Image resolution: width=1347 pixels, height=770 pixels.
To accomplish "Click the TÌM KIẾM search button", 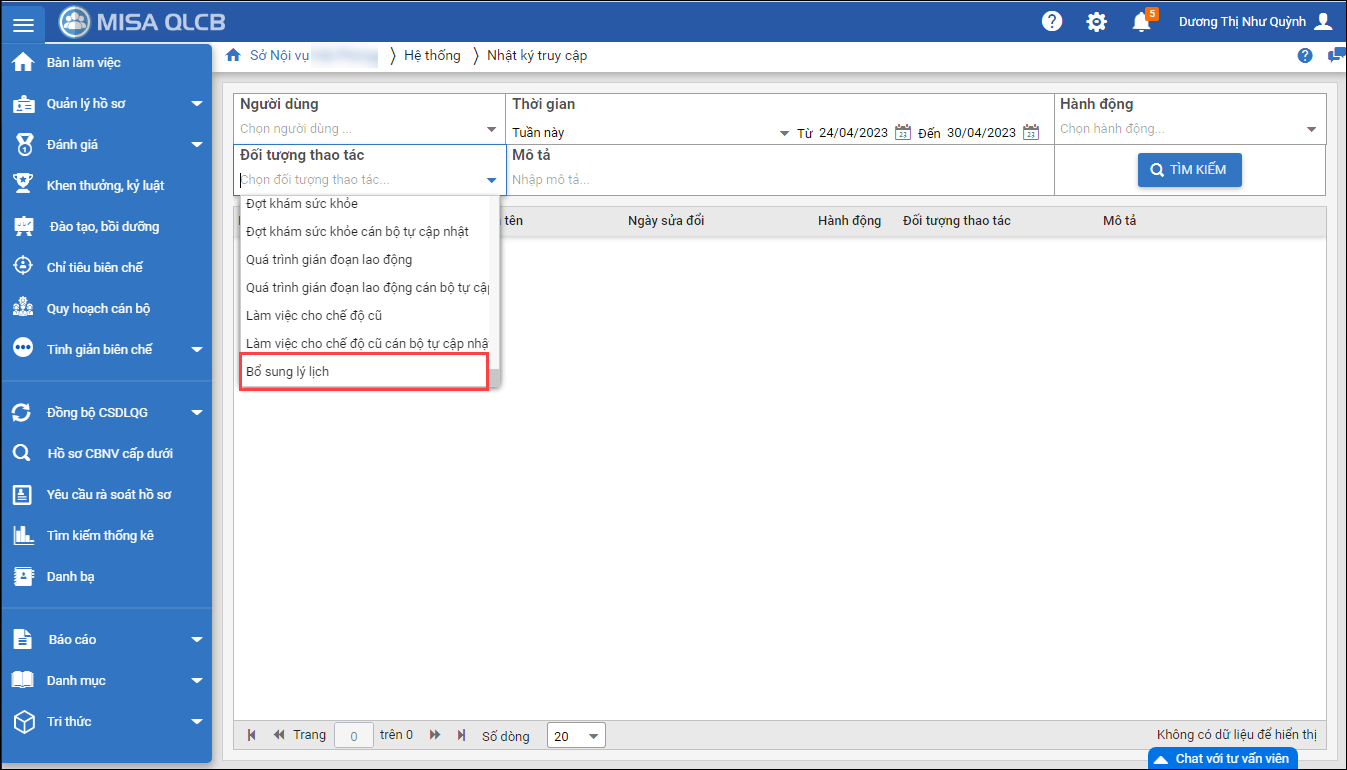I will tap(1189, 170).
